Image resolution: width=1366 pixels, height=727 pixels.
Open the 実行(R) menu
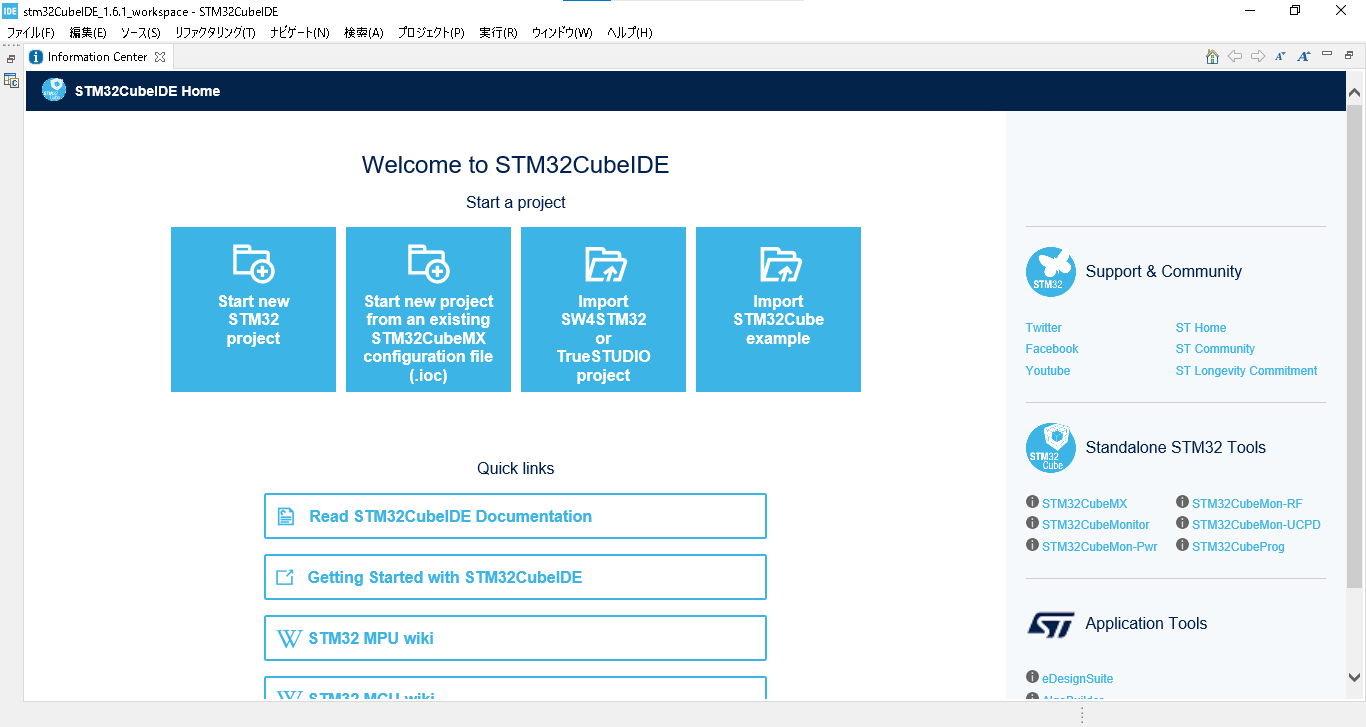(x=498, y=33)
